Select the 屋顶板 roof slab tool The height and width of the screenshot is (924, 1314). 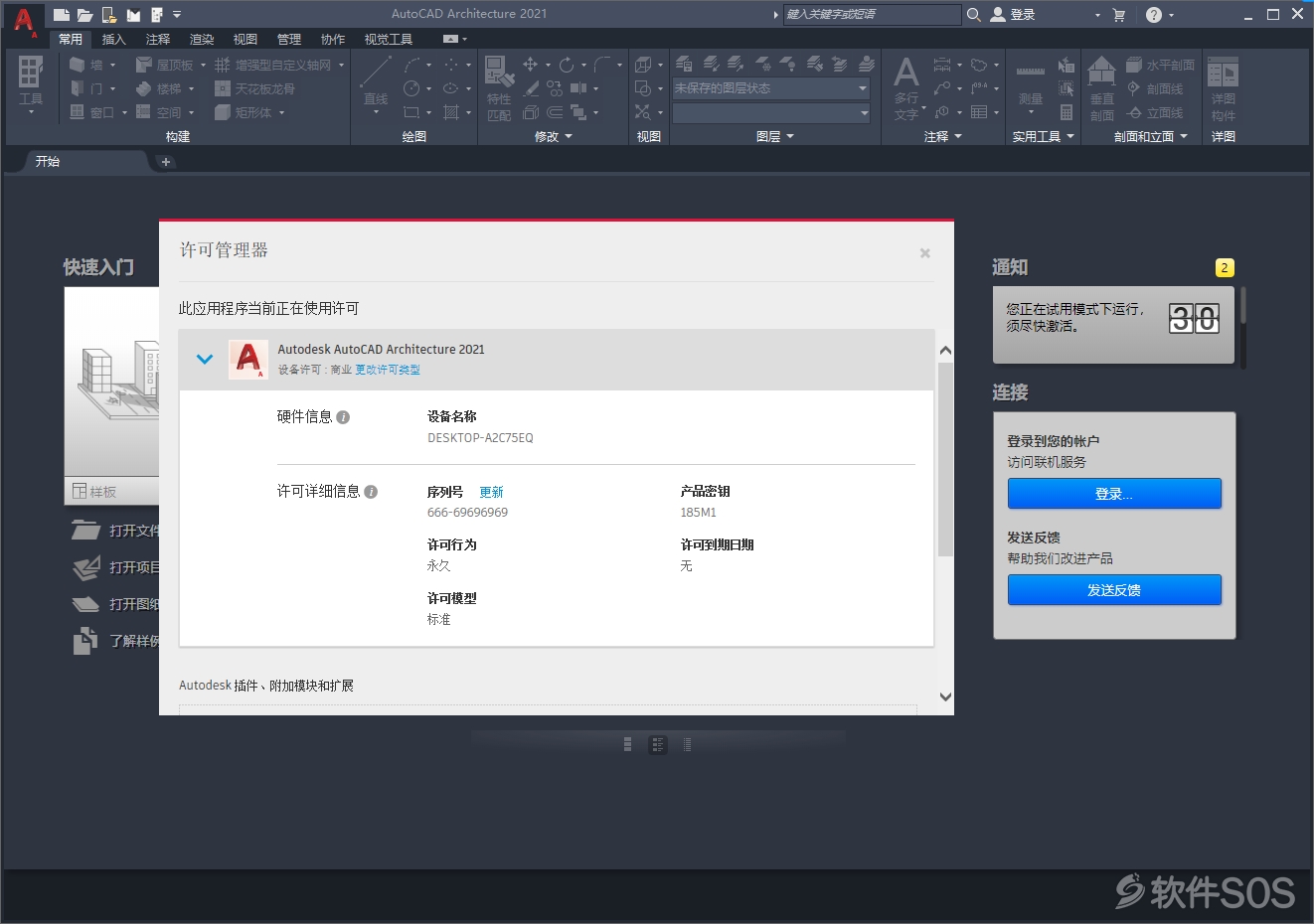tap(165, 65)
